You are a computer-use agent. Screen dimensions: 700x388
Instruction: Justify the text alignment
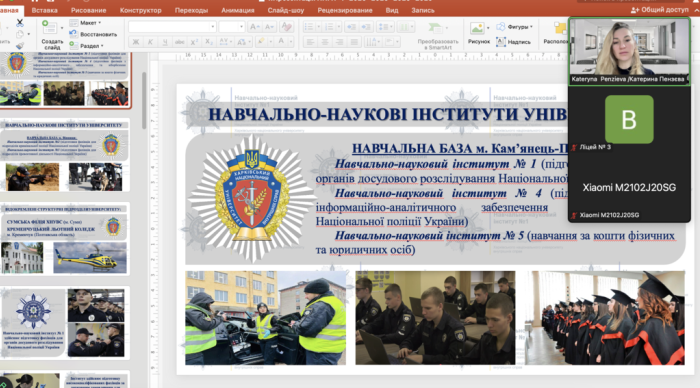(x=354, y=42)
